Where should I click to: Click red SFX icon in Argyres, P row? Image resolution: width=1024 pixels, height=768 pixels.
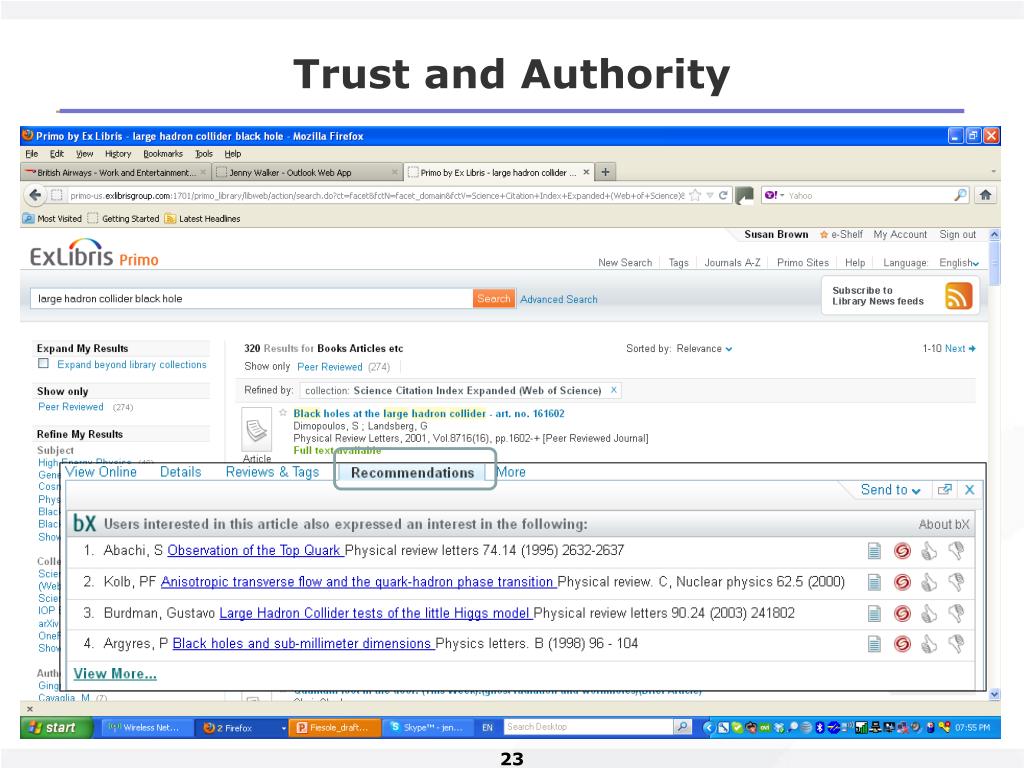point(903,644)
